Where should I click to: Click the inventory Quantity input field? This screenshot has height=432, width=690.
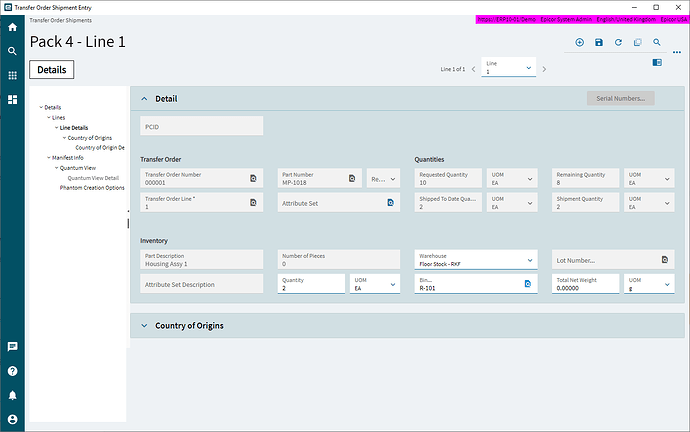tap(311, 284)
